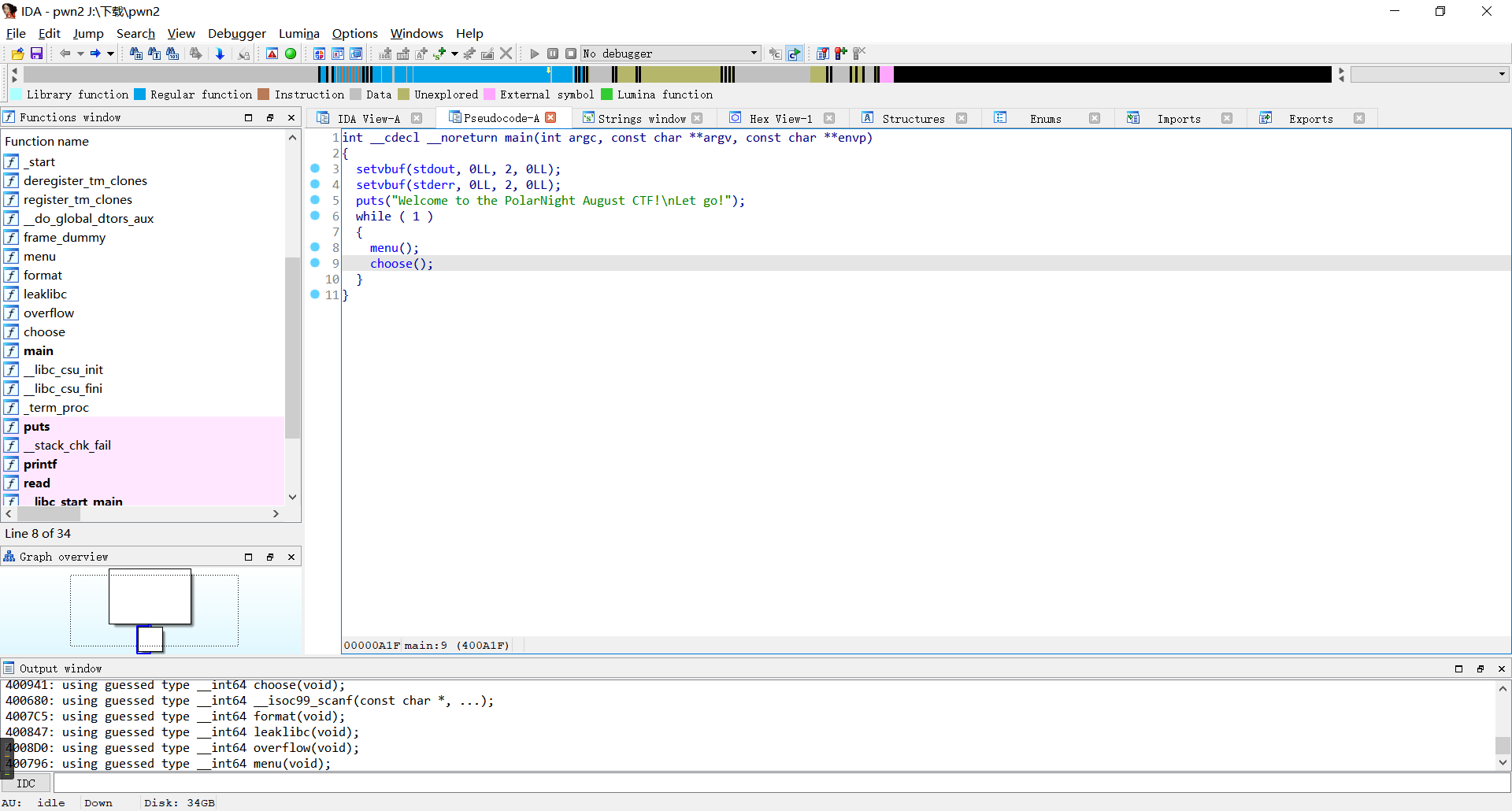This screenshot has height=811, width=1512.
Task: Click the Pause process toolbar icon
Action: [553, 54]
